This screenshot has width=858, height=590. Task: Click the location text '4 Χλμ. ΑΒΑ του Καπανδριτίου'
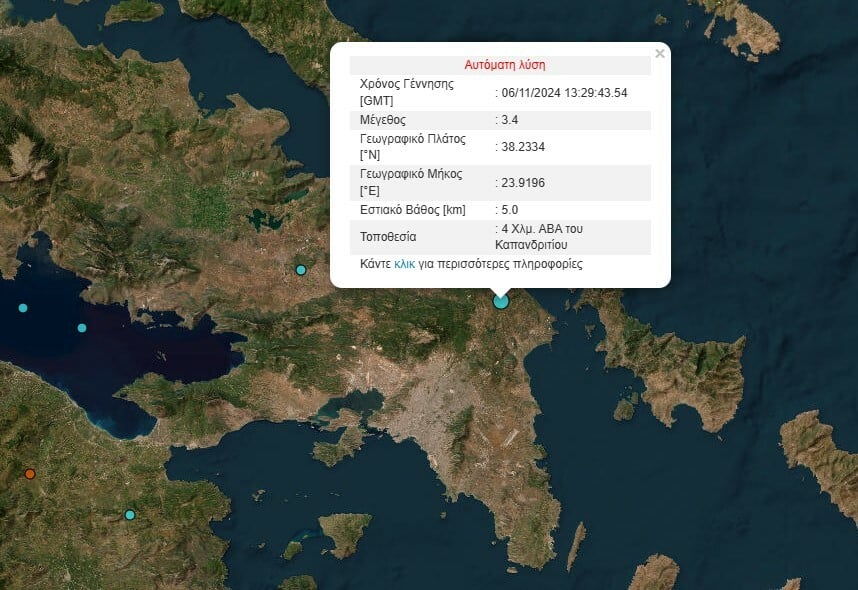click(542, 236)
